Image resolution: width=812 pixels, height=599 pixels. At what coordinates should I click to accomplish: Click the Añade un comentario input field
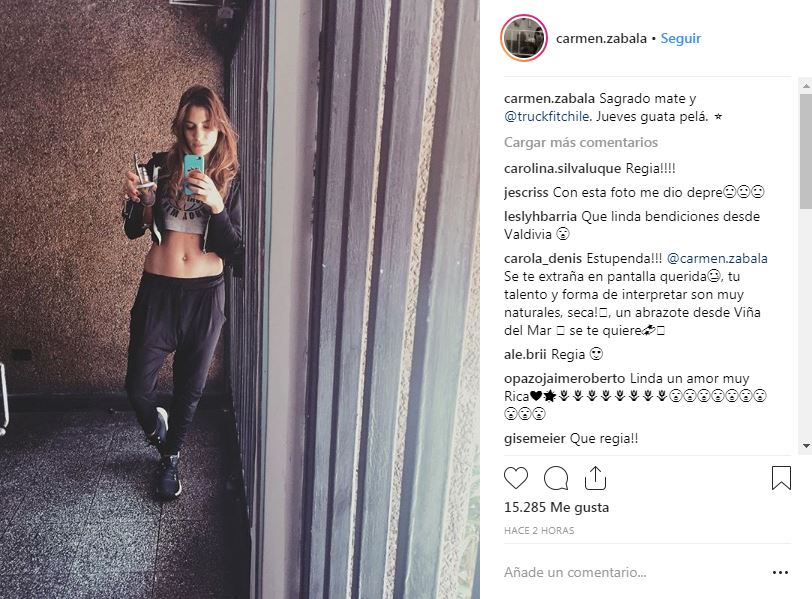coord(632,572)
